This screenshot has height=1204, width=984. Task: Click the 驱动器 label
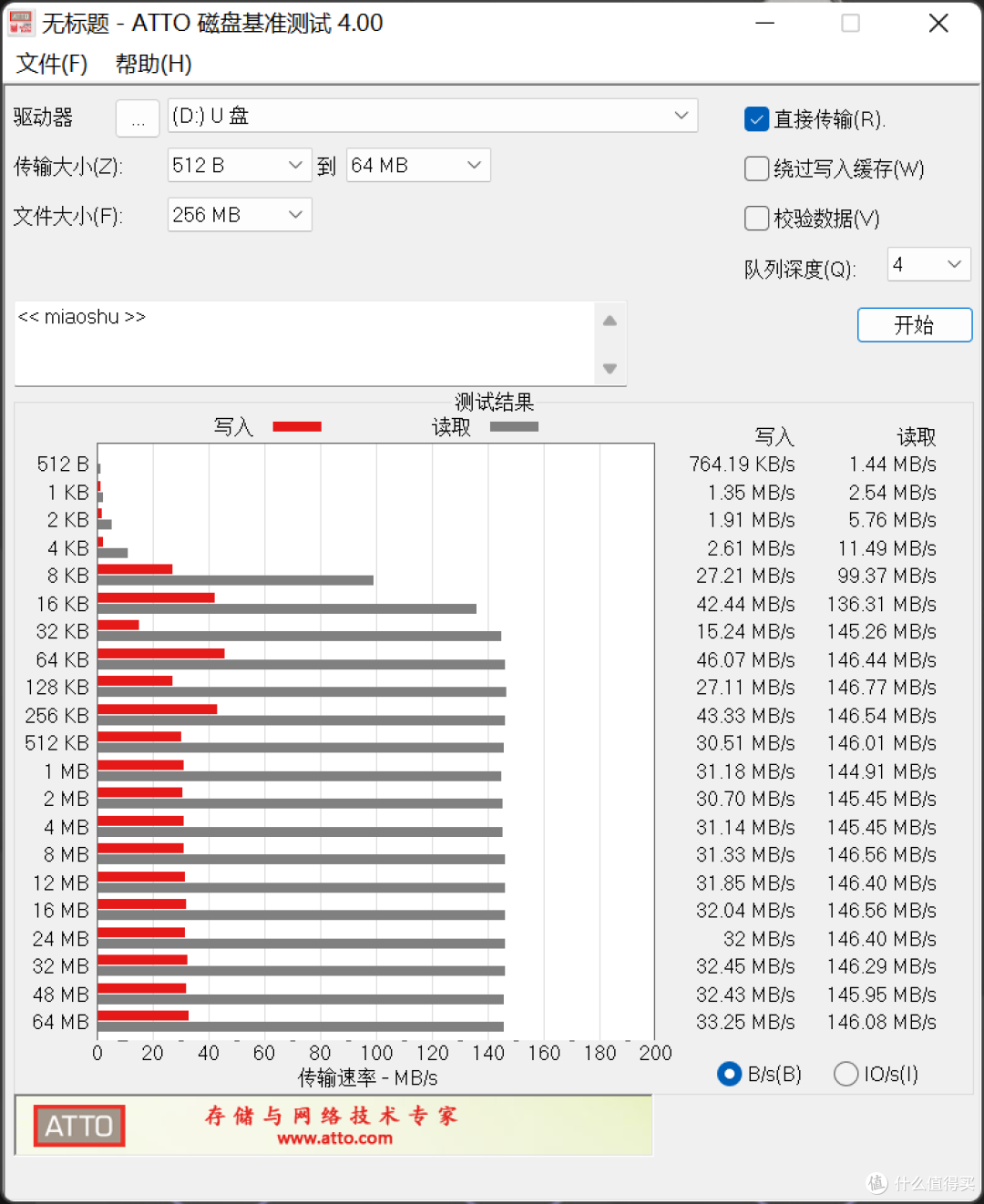pyautogui.click(x=43, y=117)
